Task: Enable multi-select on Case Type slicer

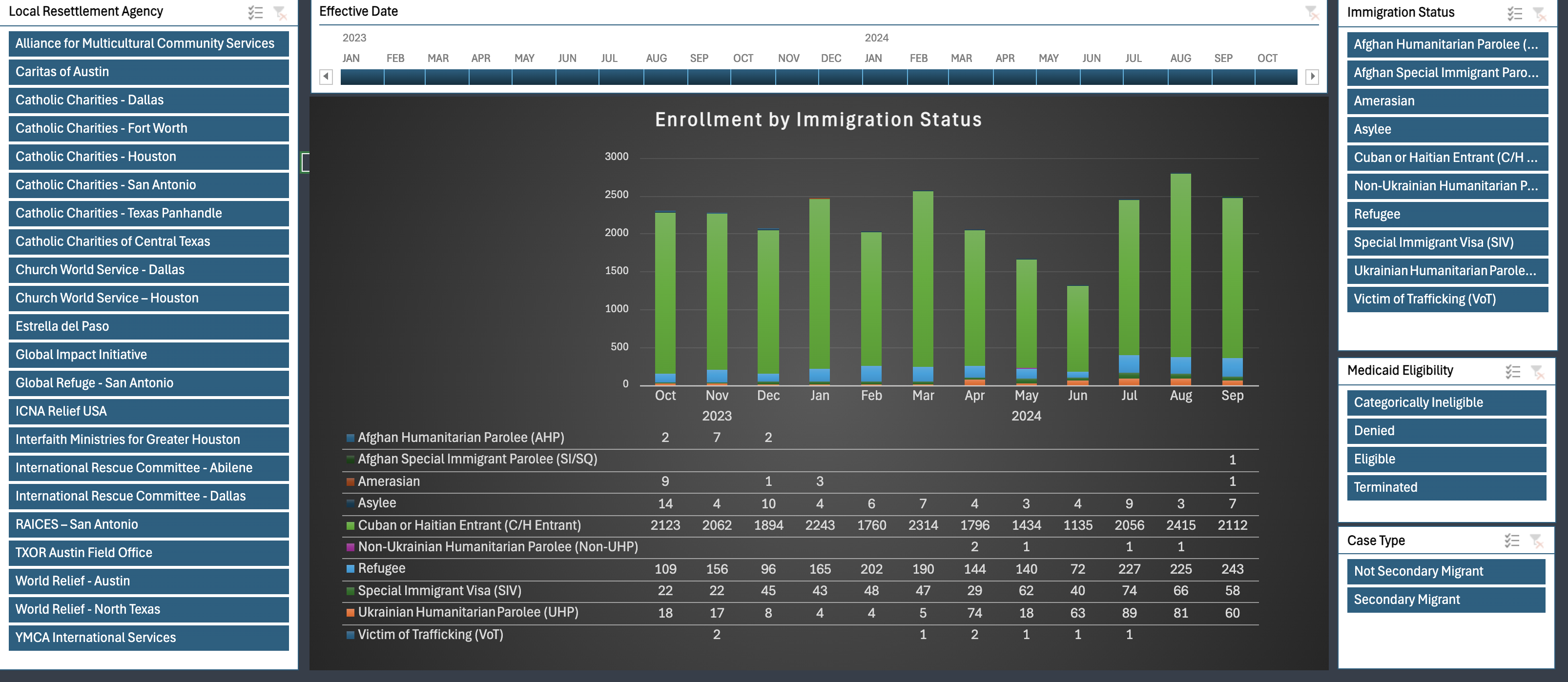Action: pos(1512,540)
